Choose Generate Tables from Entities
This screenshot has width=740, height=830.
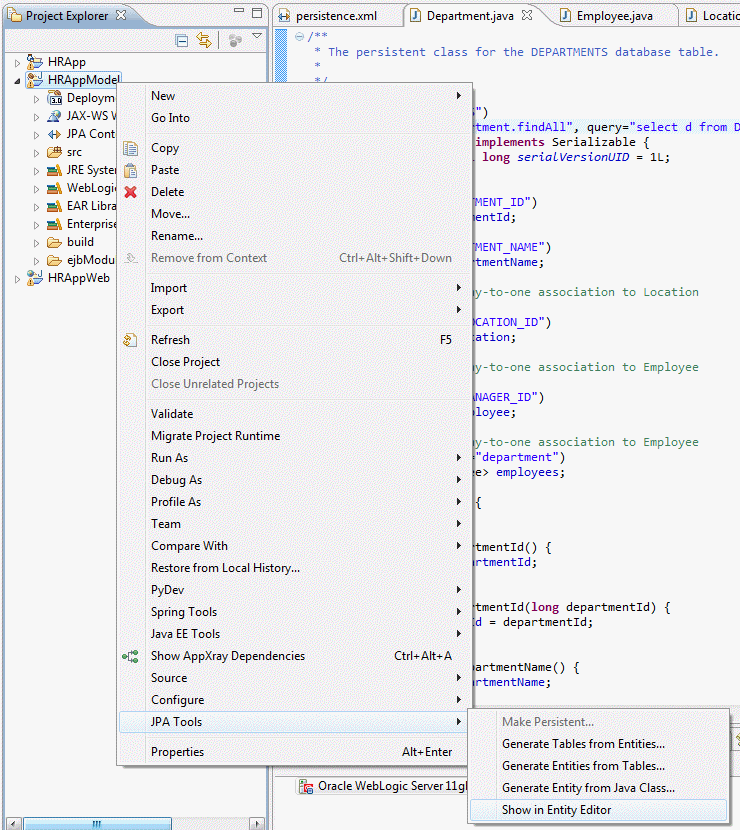point(583,744)
